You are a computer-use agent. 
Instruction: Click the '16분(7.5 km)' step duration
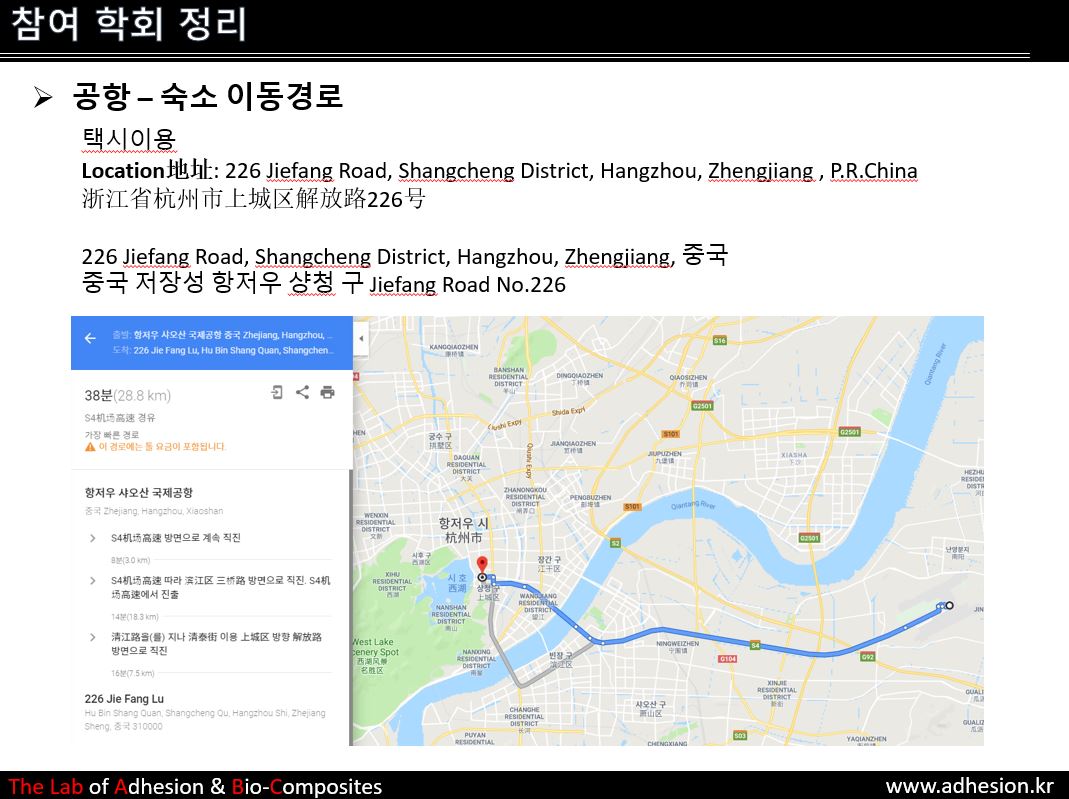(132, 674)
